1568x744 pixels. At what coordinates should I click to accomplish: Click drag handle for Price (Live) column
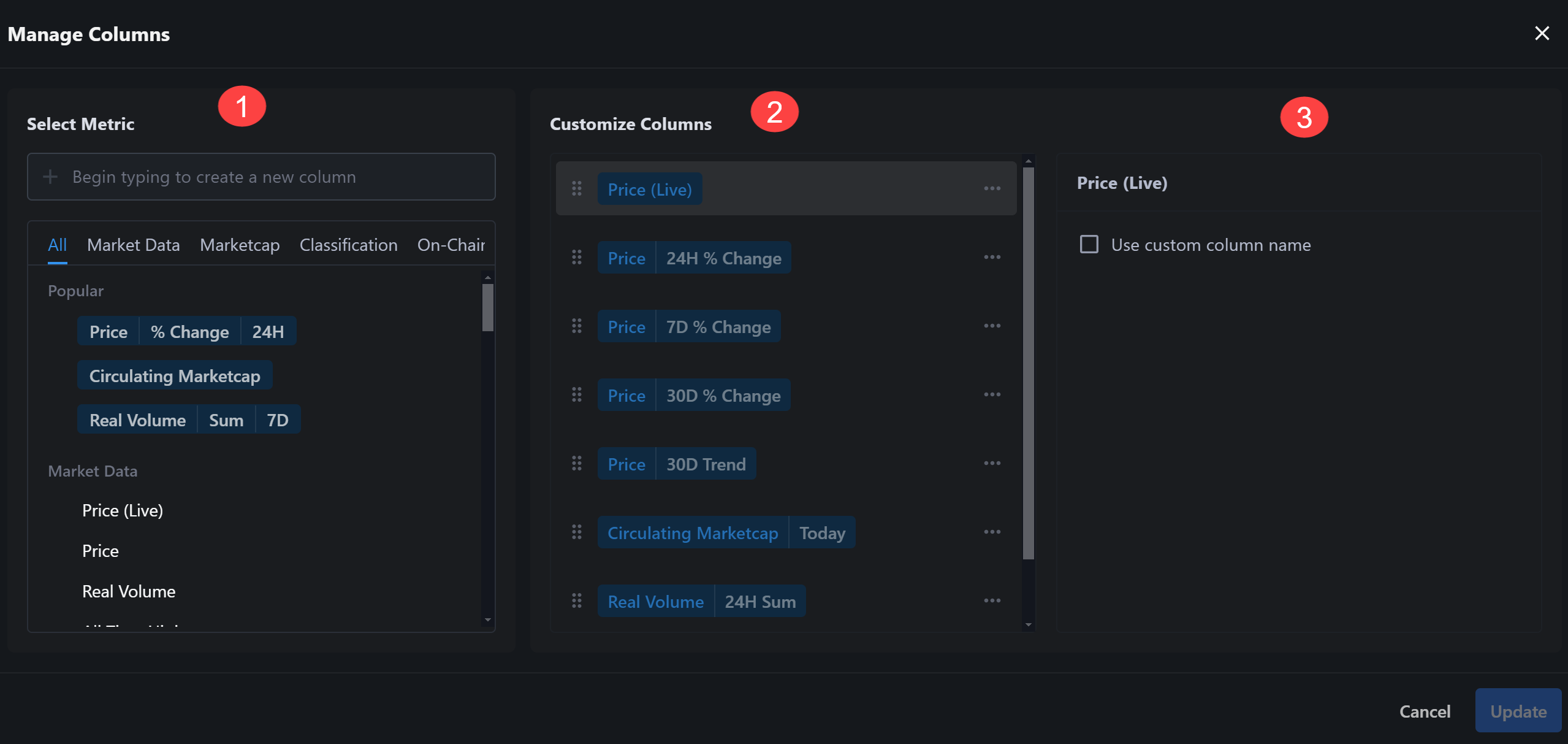pos(577,189)
